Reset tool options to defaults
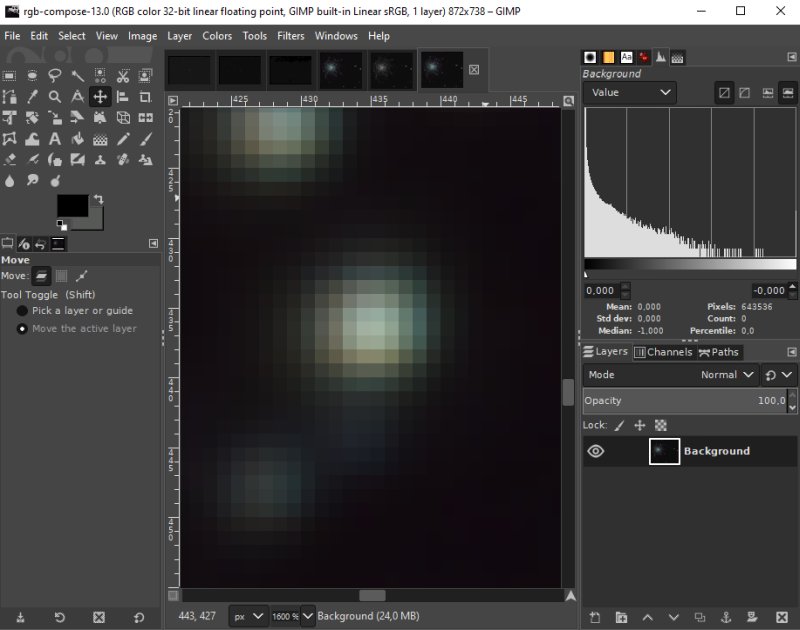This screenshot has width=800, height=630. point(139,618)
